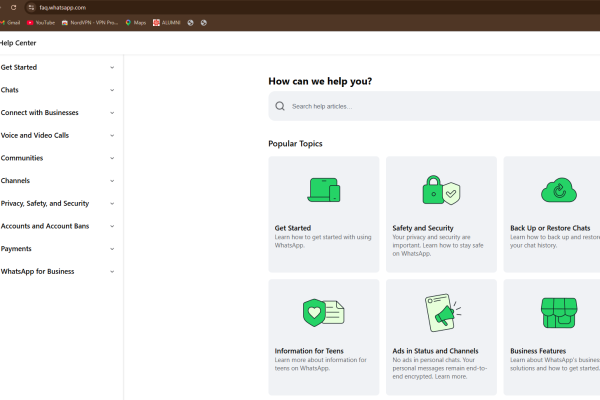The image size is (600, 400).
Task: Open the site information icon in address bar
Action: point(31,7)
